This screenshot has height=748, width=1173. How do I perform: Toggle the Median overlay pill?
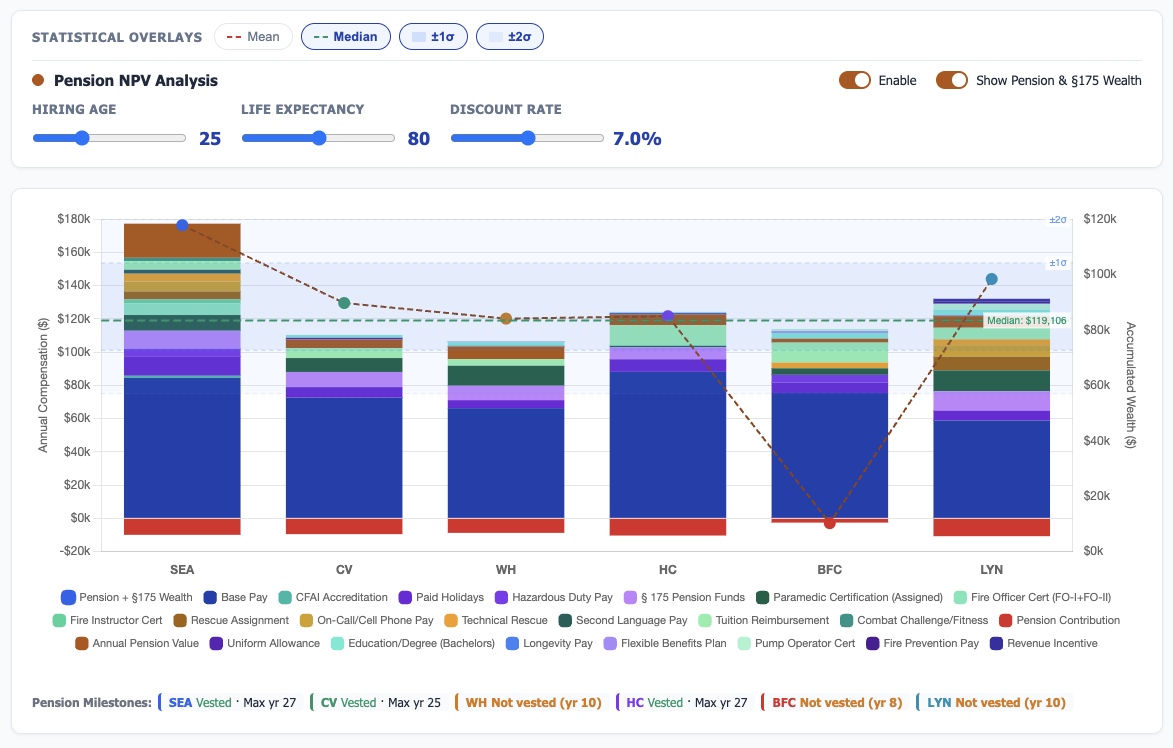(346, 37)
